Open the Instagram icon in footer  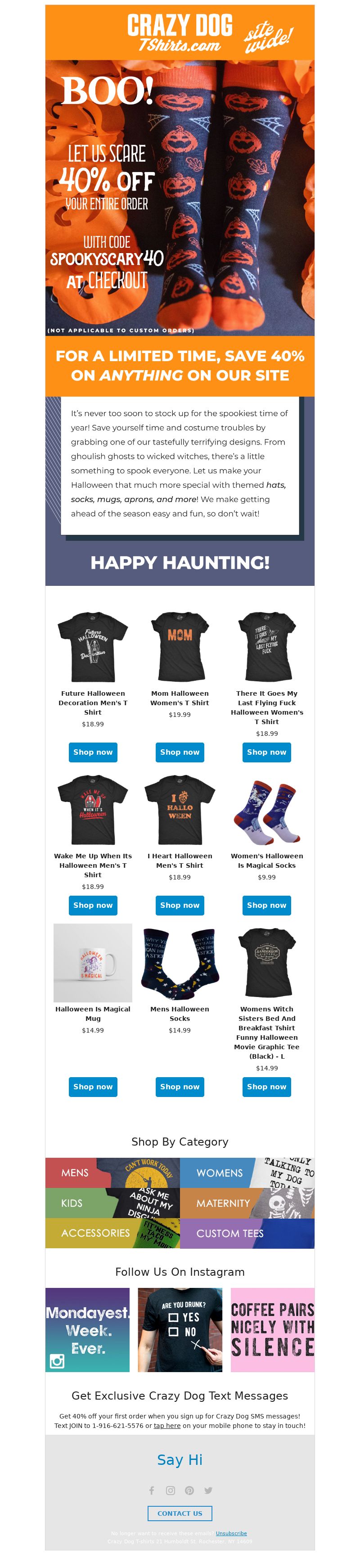click(170, 1490)
